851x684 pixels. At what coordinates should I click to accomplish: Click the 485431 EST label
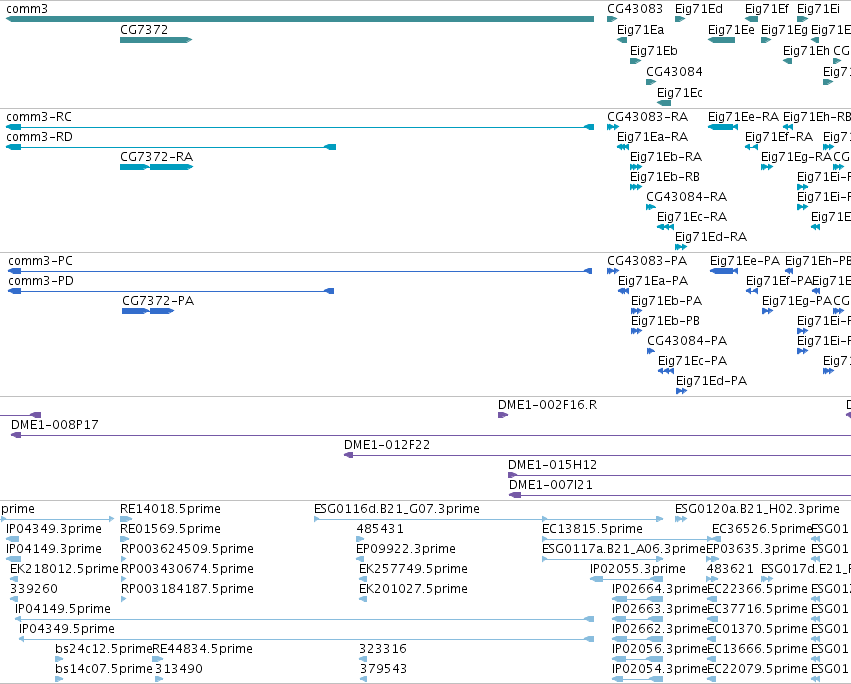click(x=380, y=529)
